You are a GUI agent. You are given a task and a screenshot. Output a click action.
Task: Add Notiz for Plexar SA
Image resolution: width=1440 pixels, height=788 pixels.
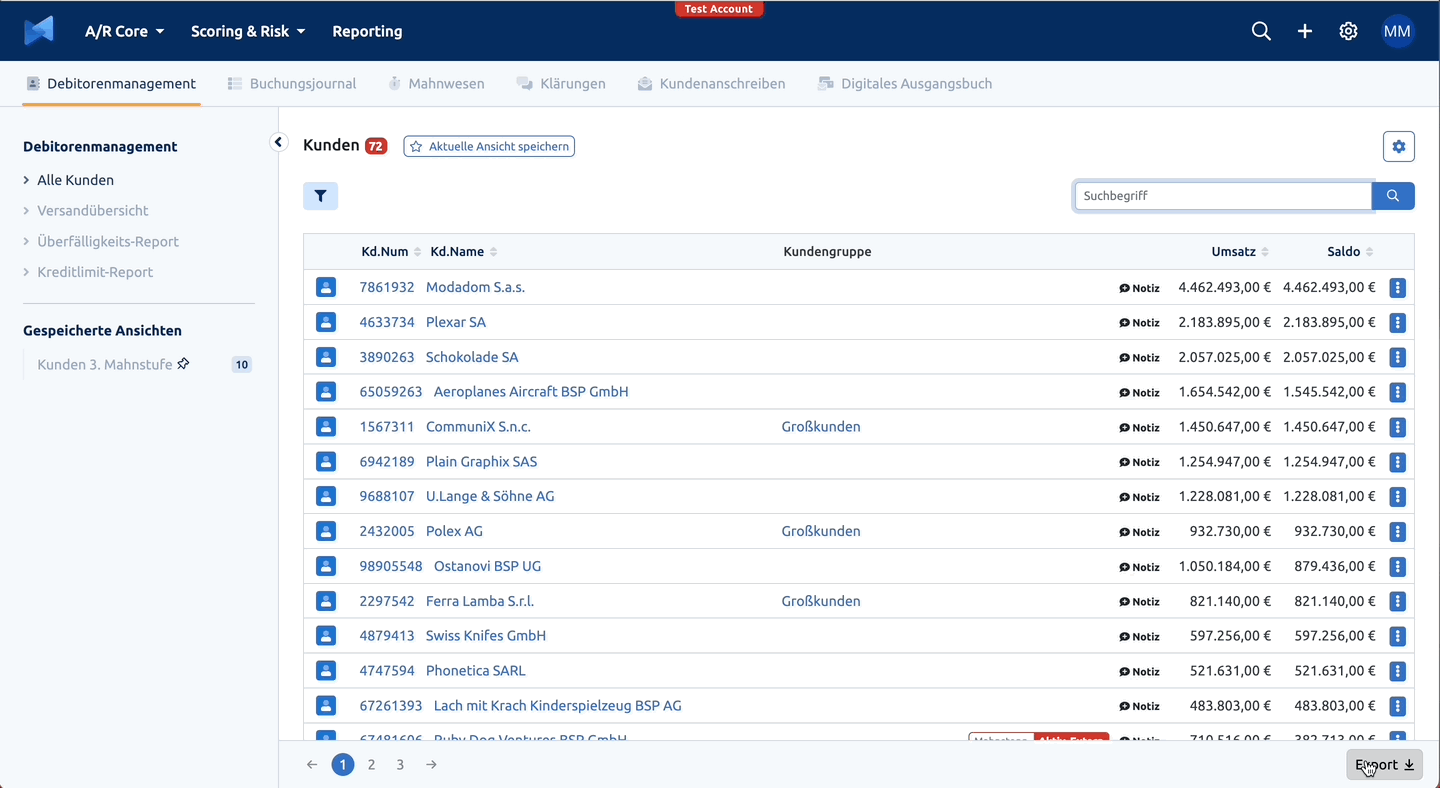[x=1139, y=323]
